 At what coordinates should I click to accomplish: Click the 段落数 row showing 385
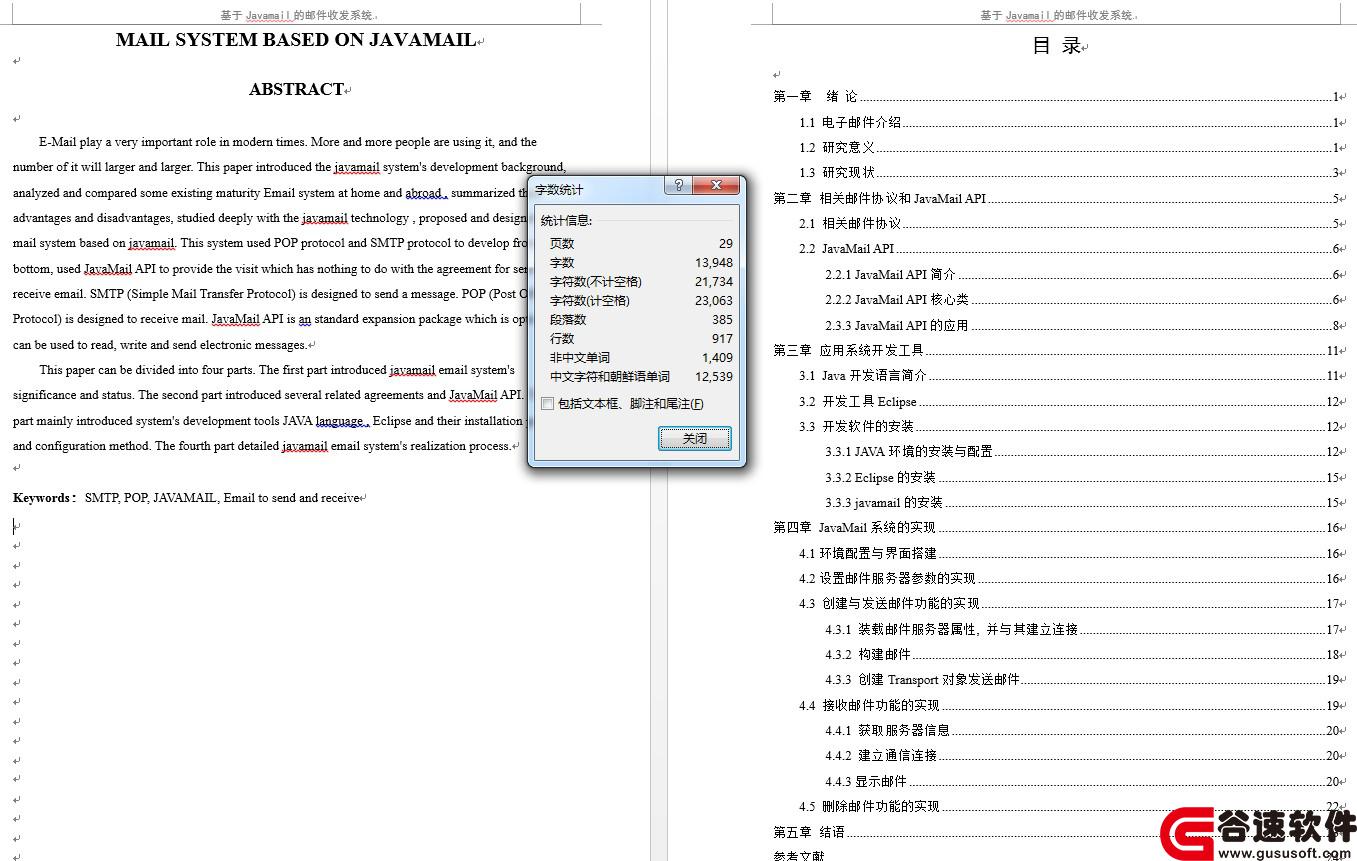[x=640, y=319]
